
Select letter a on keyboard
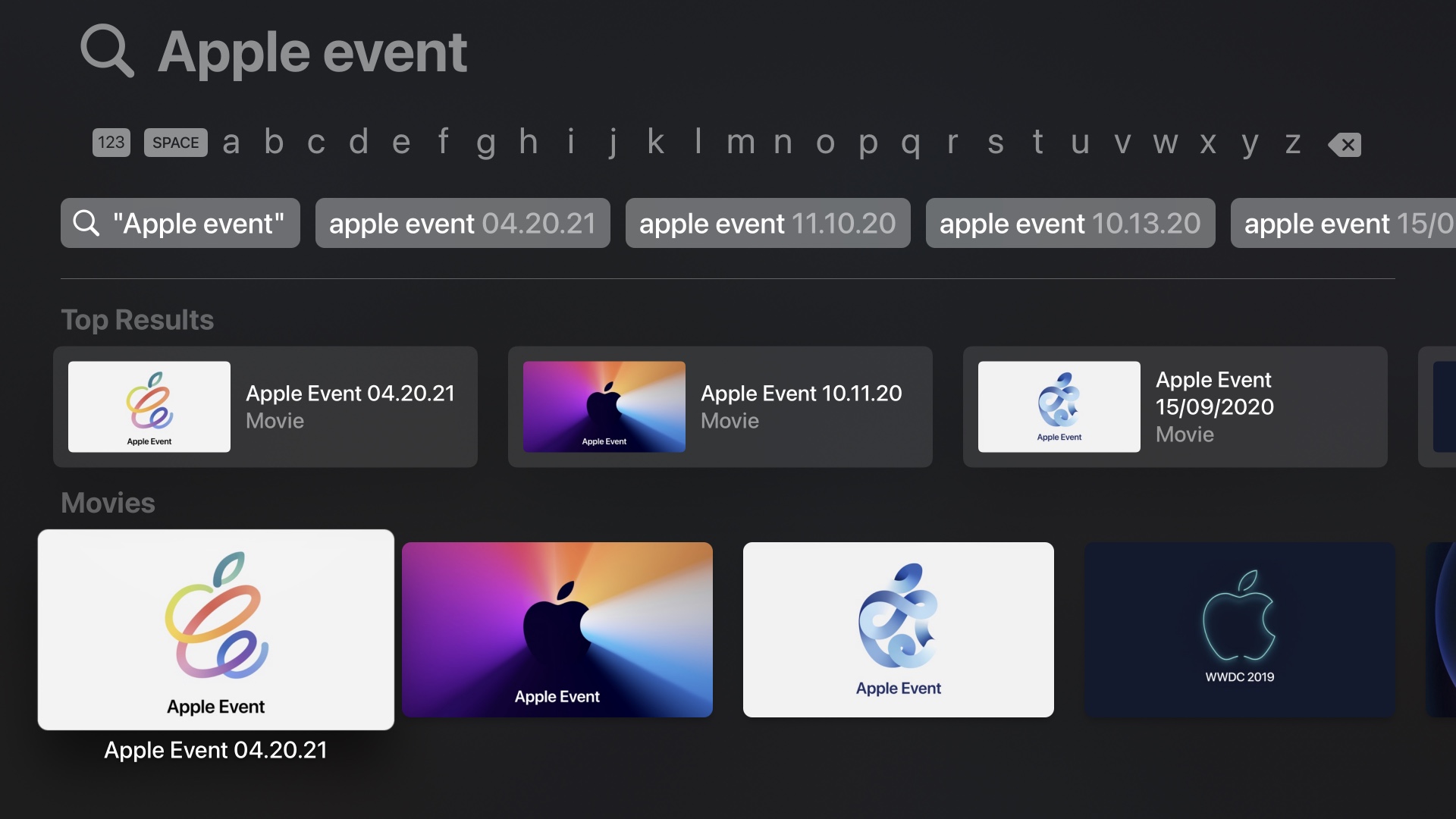pyautogui.click(x=231, y=143)
